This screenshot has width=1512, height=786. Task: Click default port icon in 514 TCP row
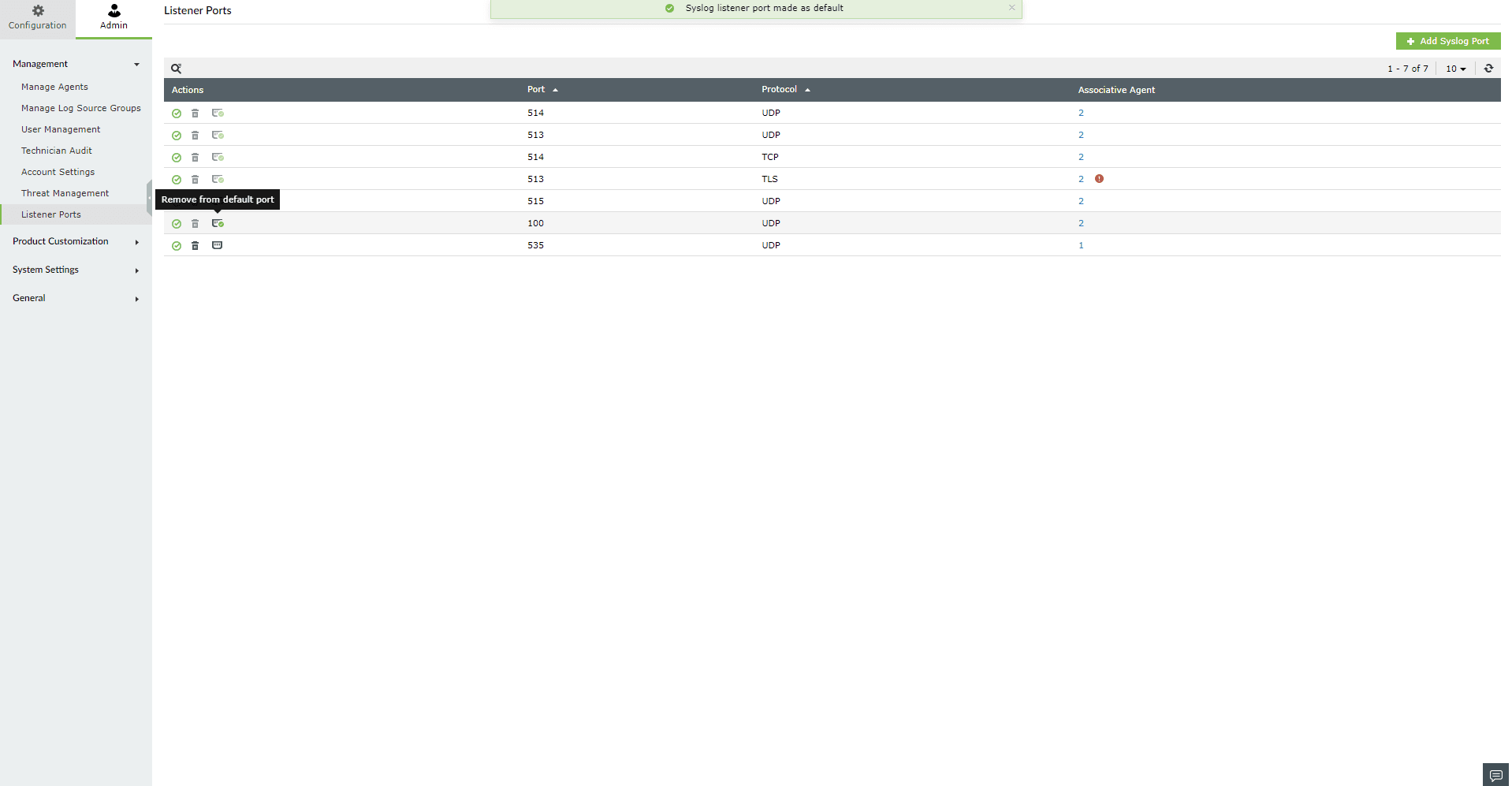coord(218,158)
